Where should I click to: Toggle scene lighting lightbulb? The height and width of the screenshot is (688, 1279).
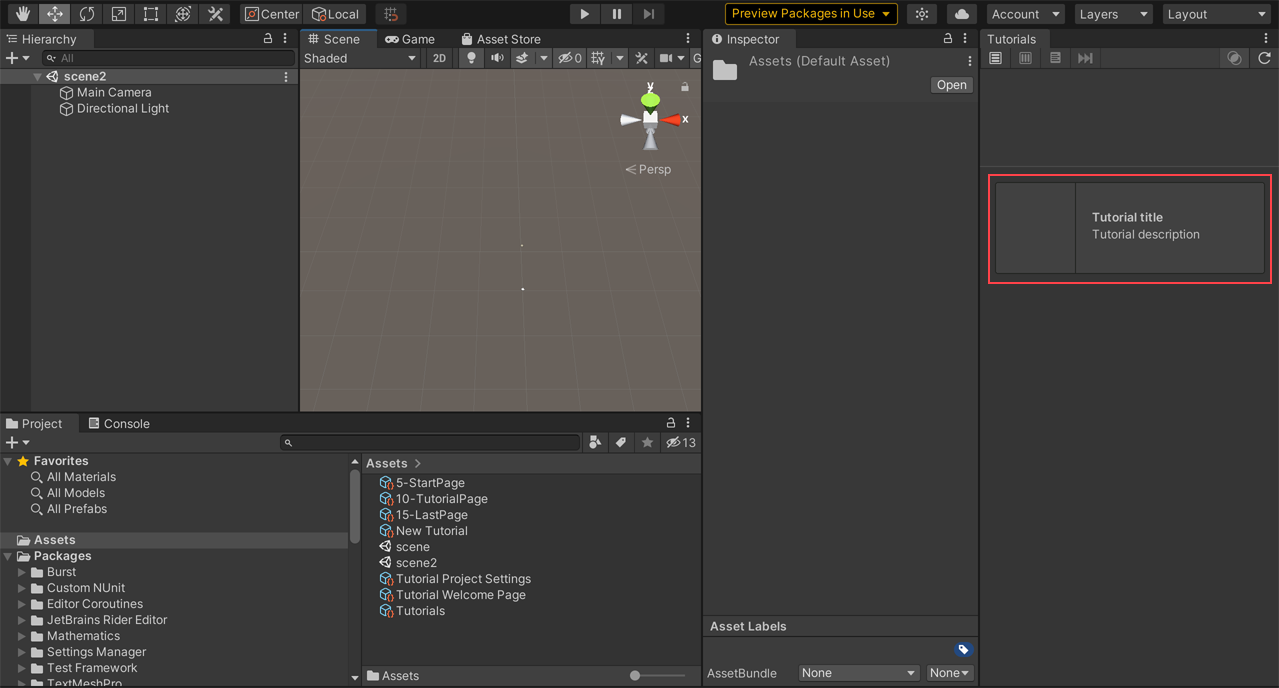(x=471, y=58)
